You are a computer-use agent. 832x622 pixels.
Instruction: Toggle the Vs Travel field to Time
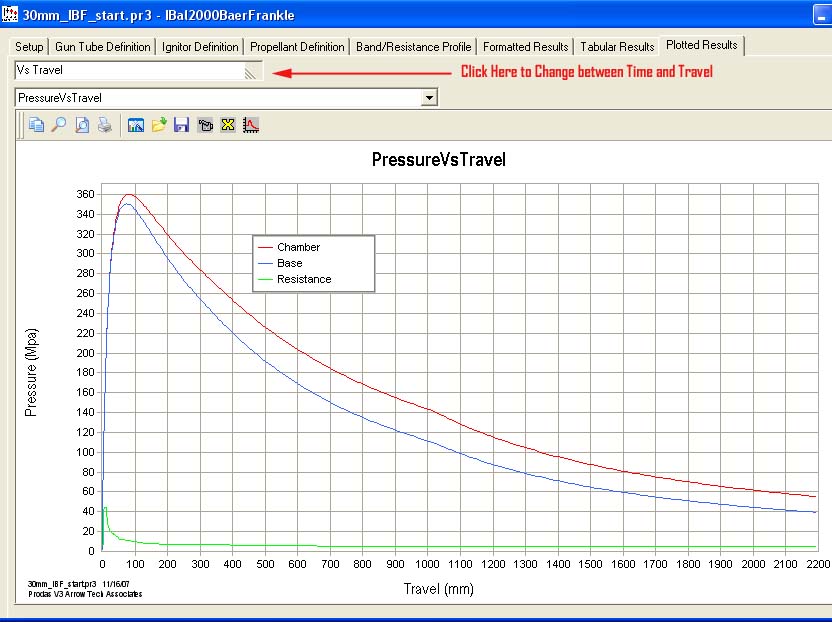point(130,71)
